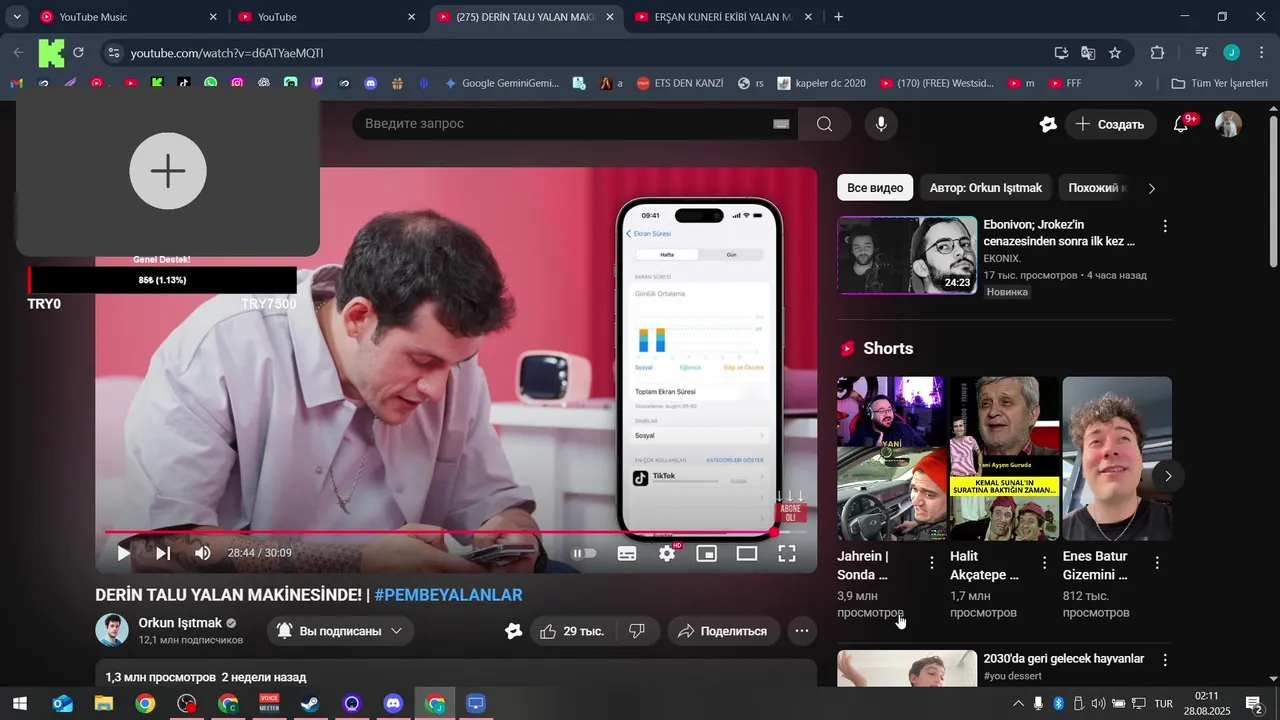Switch to miniplayer mode
The width and height of the screenshot is (1280, 720).
pyautogui.click(x=707, y=553)
